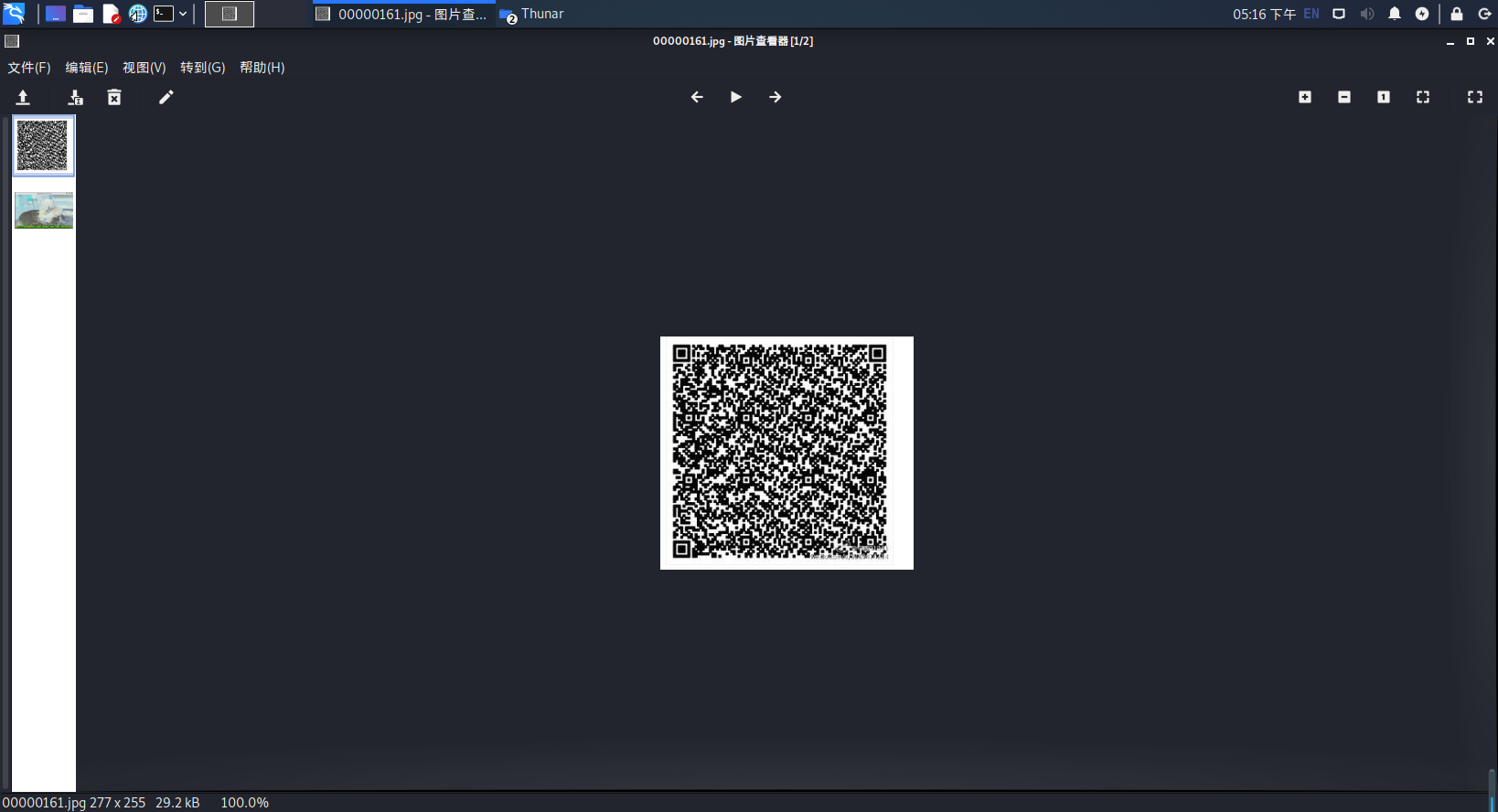
Task: Open the 文件(F) menu
Action: [x=29, y=68]
